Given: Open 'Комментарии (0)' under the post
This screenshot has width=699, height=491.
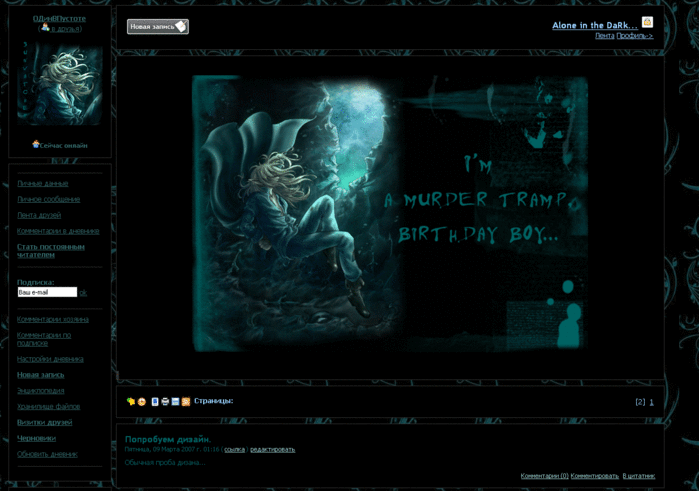Looking at the screenshot, I should (x=544, y=476).
